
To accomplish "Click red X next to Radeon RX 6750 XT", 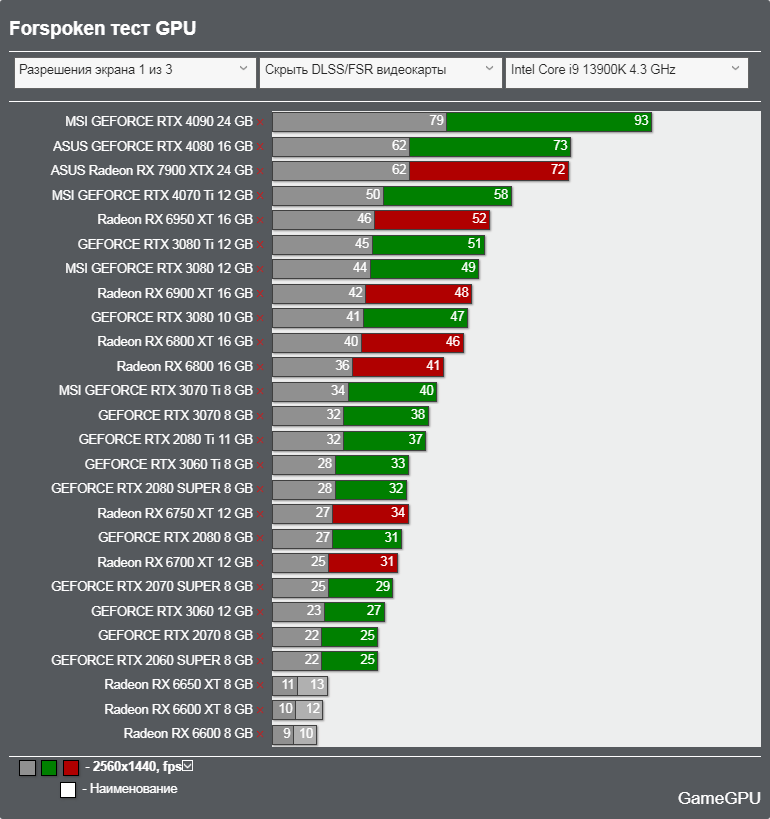I will (x=260, y=514).
